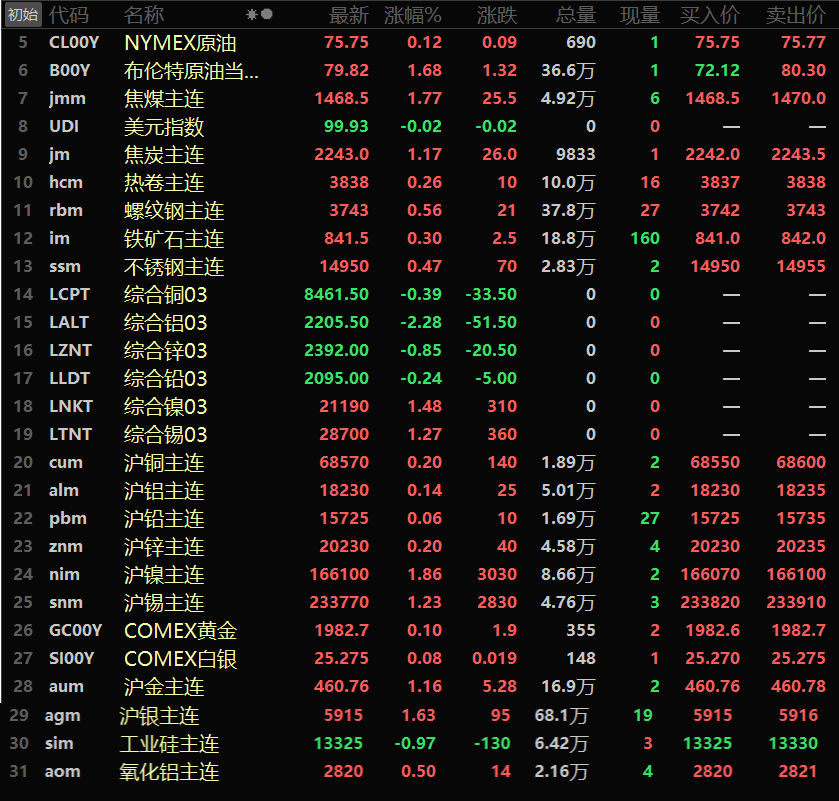Viewport: 839px width, 801px height.
Task: Sort by the 现量 column header
Action: pyautogui.click(x=640, y=15)
